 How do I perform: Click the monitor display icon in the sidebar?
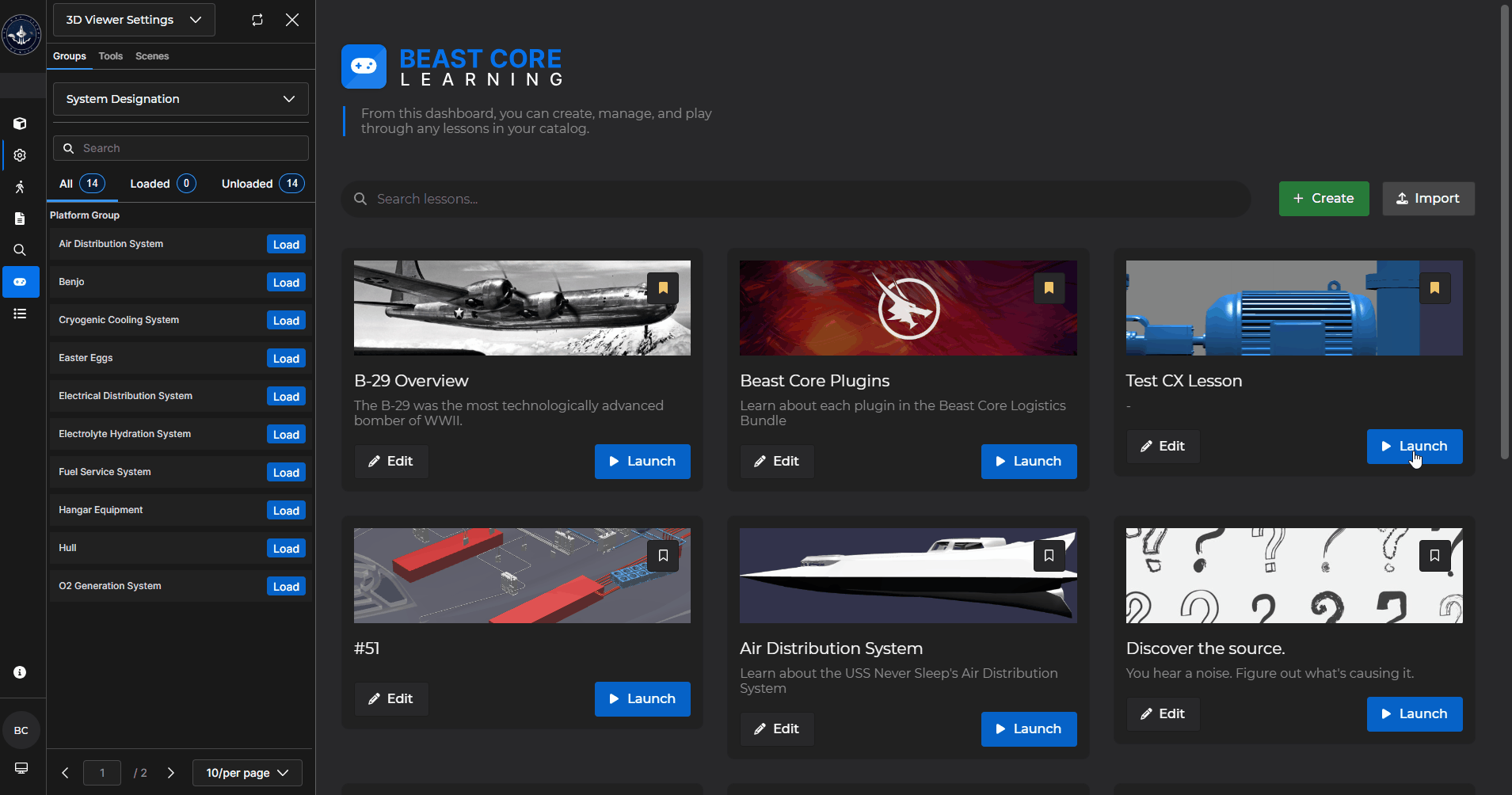(21, 768)
